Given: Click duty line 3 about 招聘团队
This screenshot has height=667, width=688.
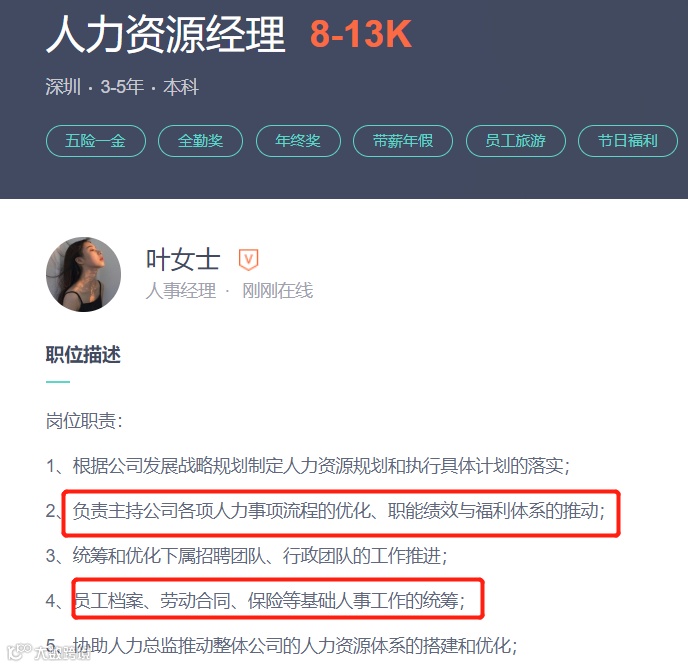Looking at the screenshot, I should tap(260, 556).
